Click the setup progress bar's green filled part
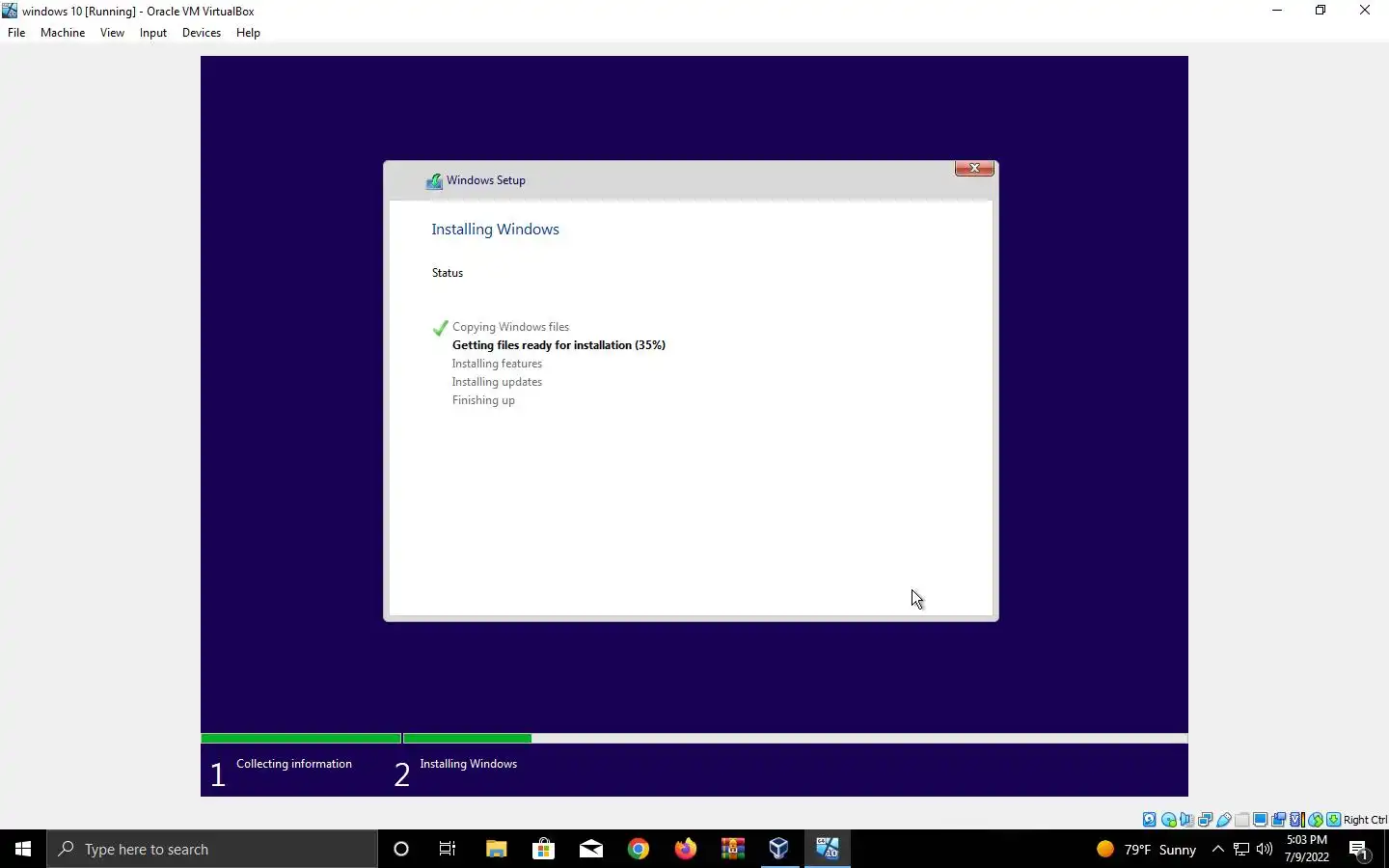The height and width of the screenshot is (868, 1389). 367,739
